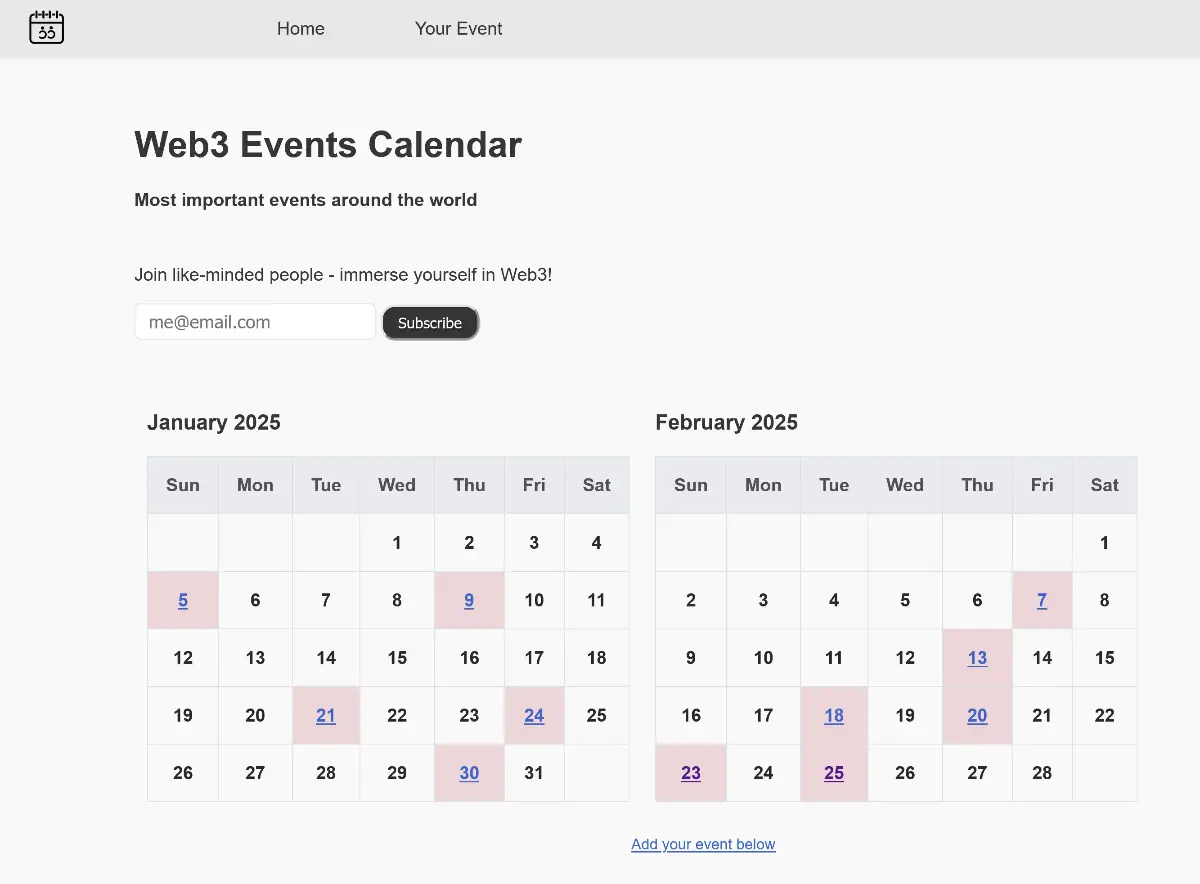Click February 7 event date
The width and height of the screenshot is (1200, 884).
tap(1042, 600)
